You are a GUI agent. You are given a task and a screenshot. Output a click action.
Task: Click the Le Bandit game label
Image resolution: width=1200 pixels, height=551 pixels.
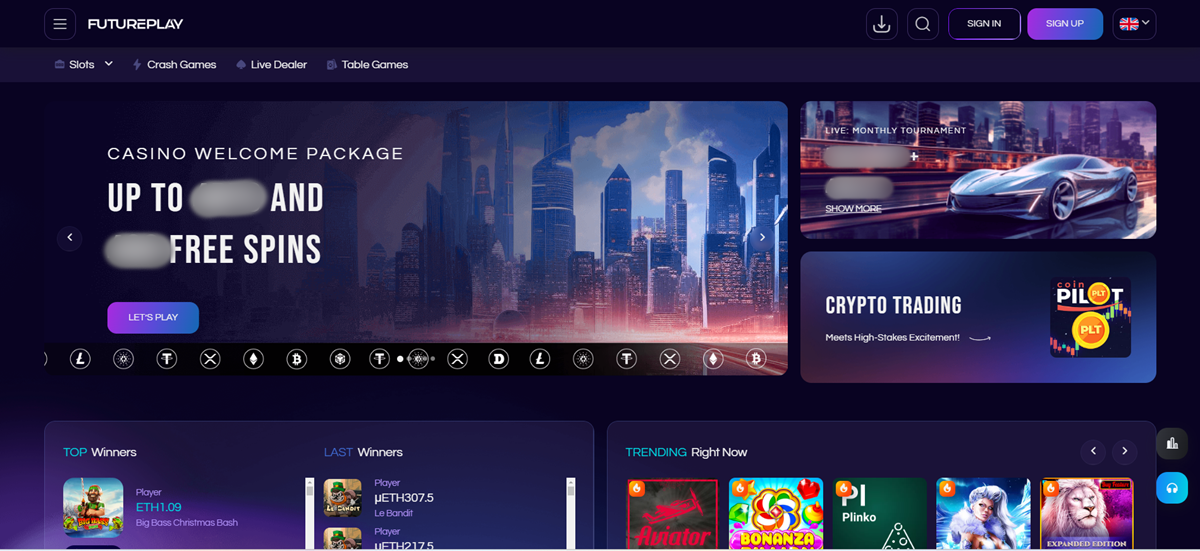click(x=394, y=513)
